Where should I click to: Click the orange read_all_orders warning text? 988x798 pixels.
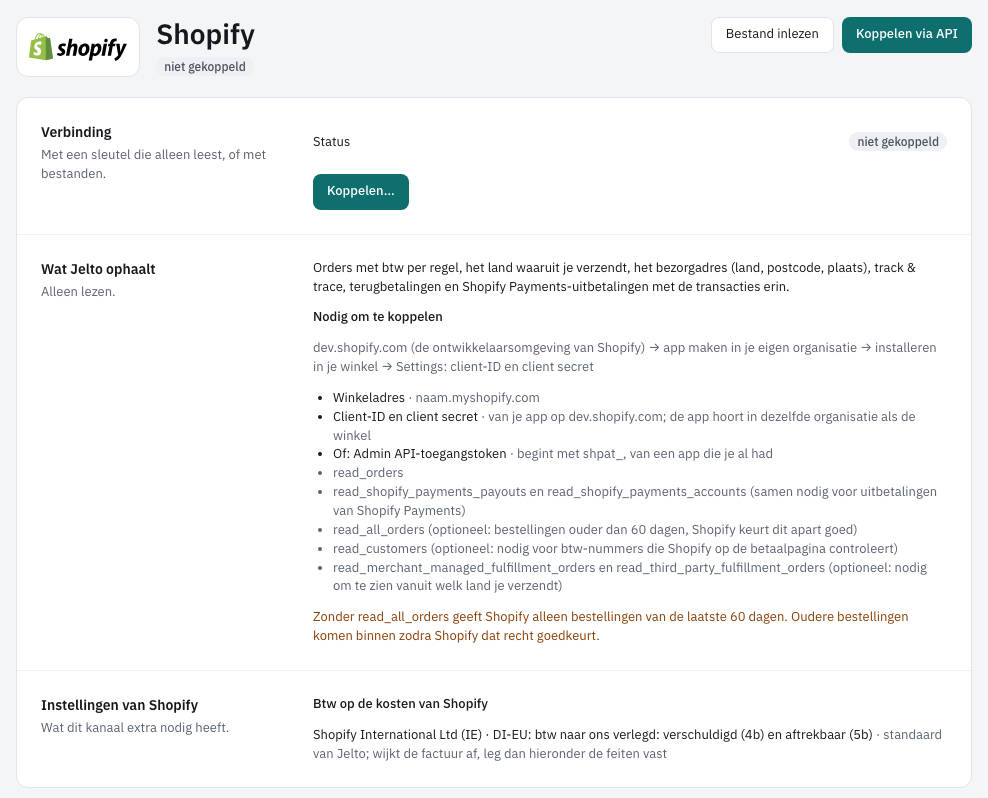[611, 626]
